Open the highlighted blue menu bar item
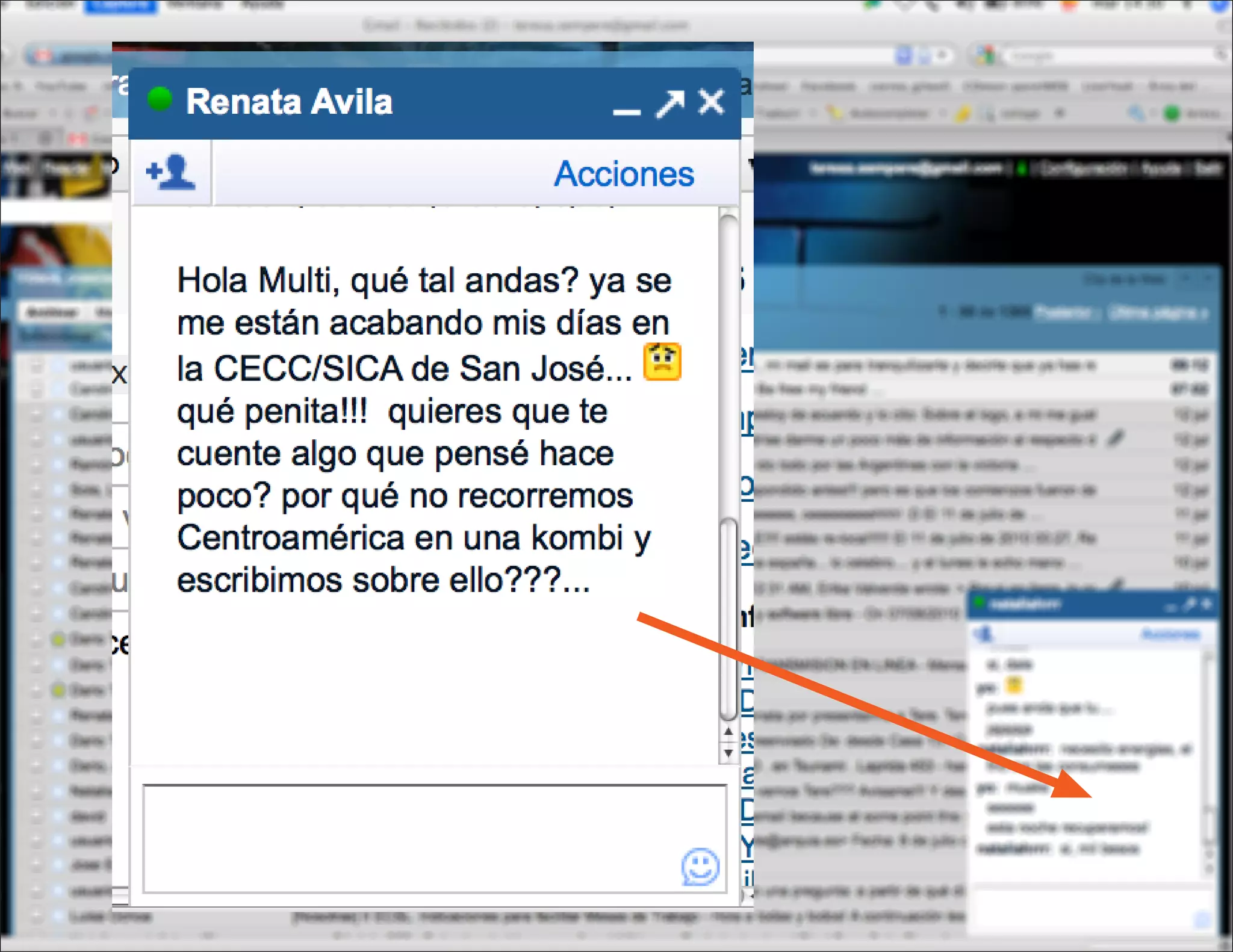Image resolution: width=1233 pixels, height=952 pixels. (x=120, y=5)
